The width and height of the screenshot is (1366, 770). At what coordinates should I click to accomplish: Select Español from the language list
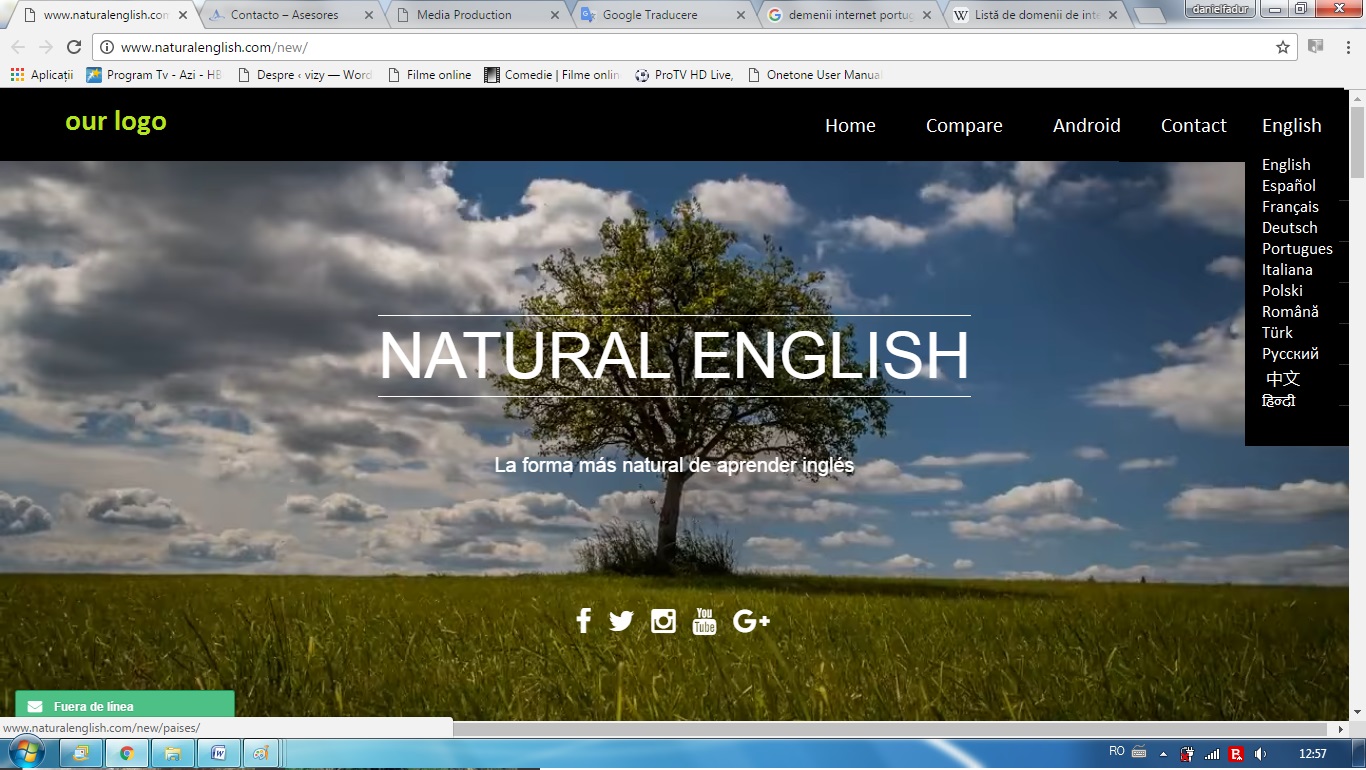1288,186
